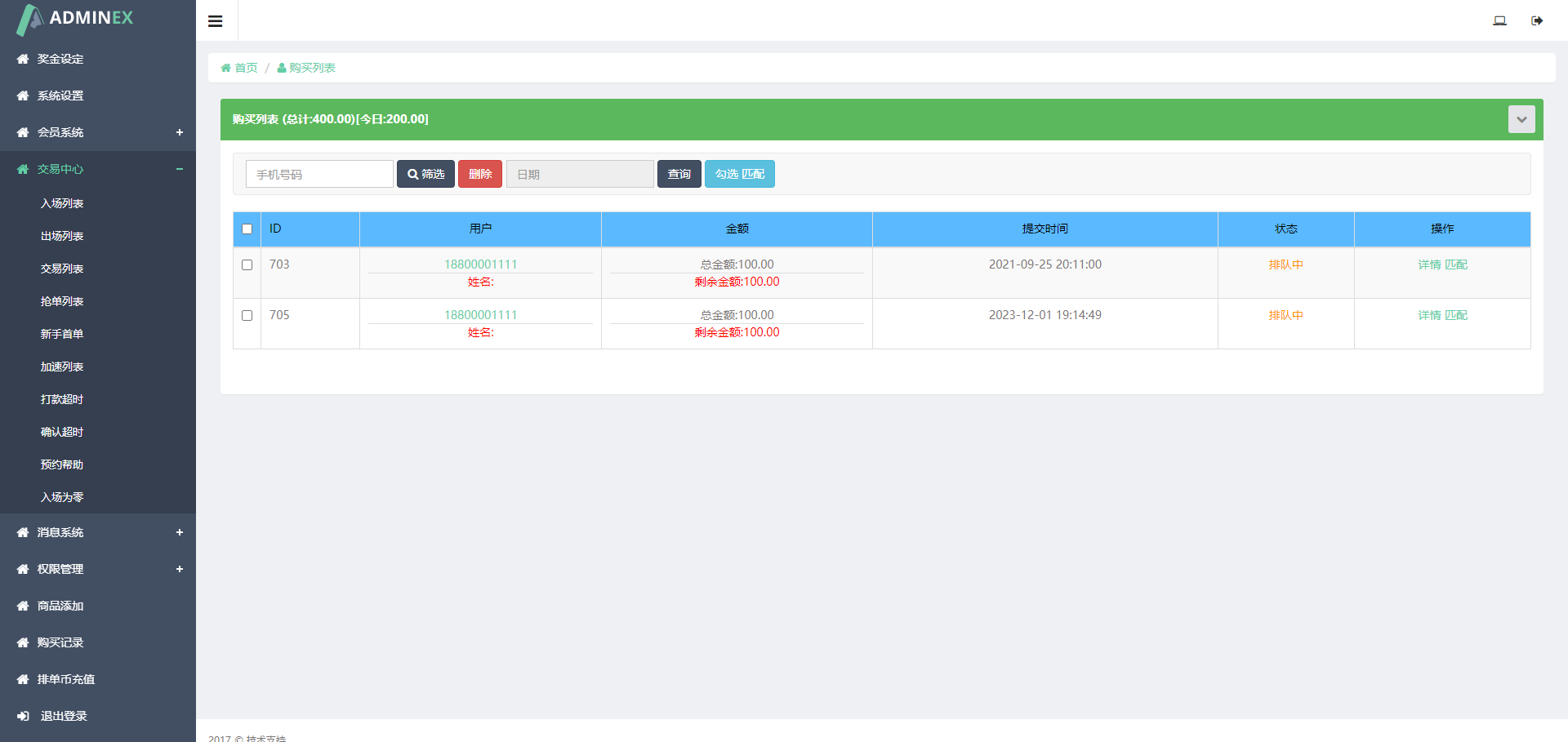Click the home icon beside 系统设置
1568x742 pixels.
[x=23, y=96]
